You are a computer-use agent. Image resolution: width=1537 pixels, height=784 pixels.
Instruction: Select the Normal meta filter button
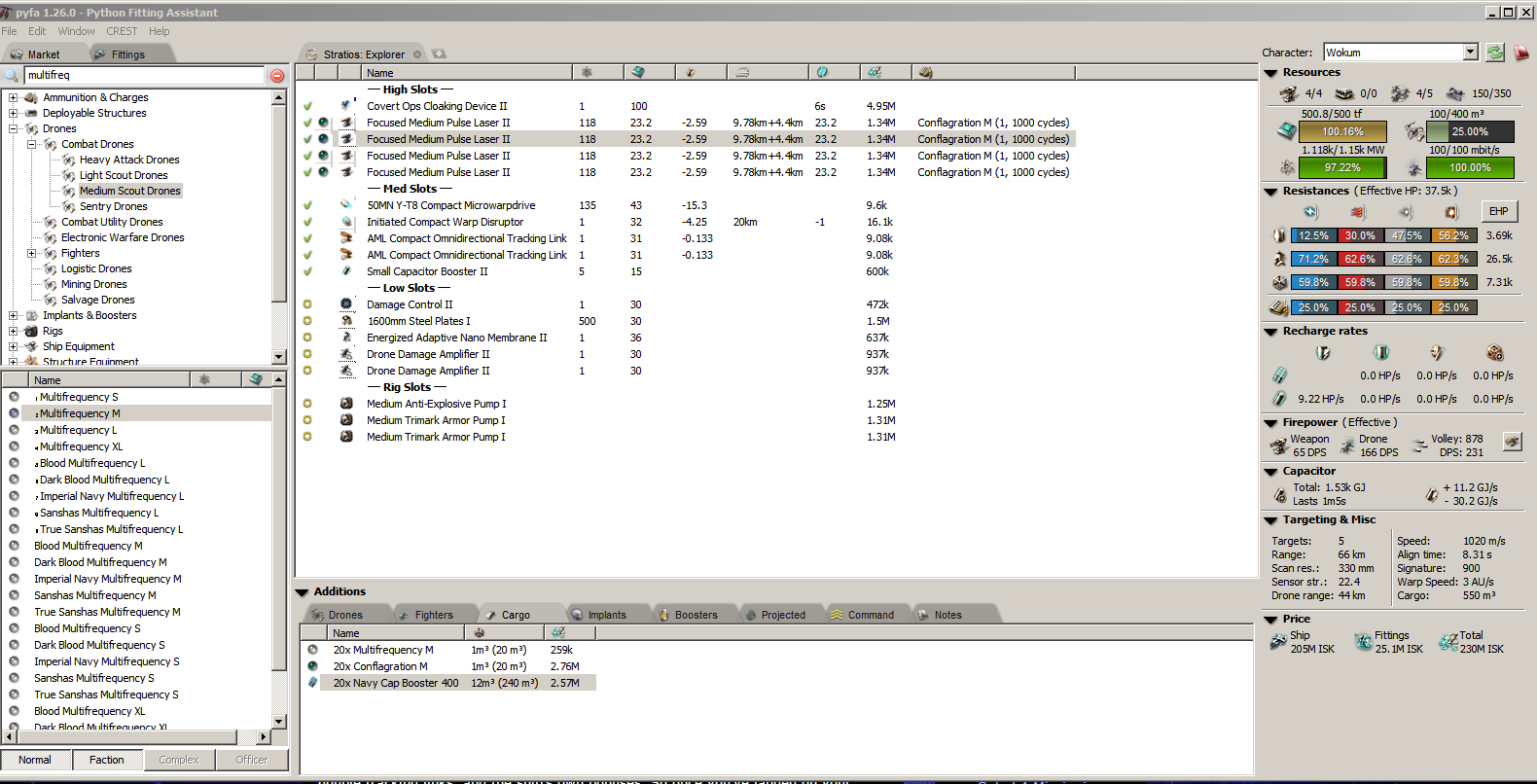tap(35, 760)
